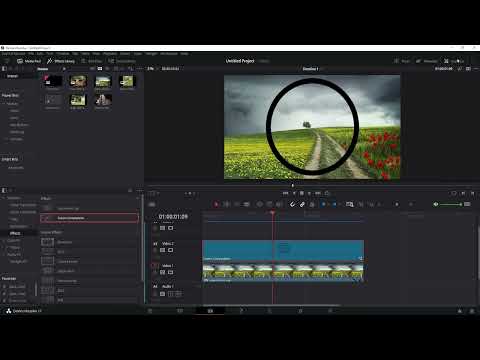Jump to last frame transport button
Image resolution: width=480 pixels, height=360 pixels.
tap(318, 193)
